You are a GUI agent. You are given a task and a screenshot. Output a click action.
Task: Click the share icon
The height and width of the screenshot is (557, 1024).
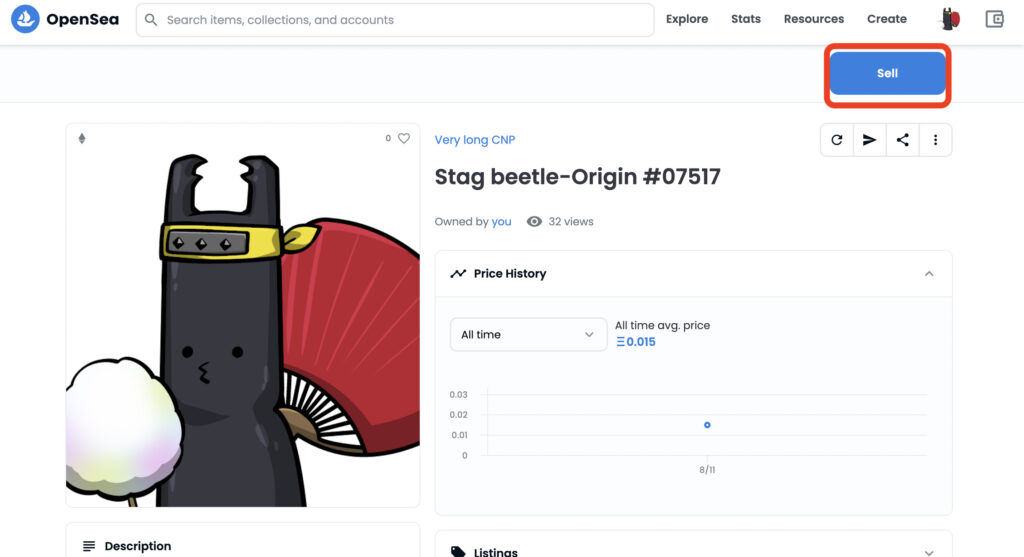pyautogui.click(x=903, y=140)
